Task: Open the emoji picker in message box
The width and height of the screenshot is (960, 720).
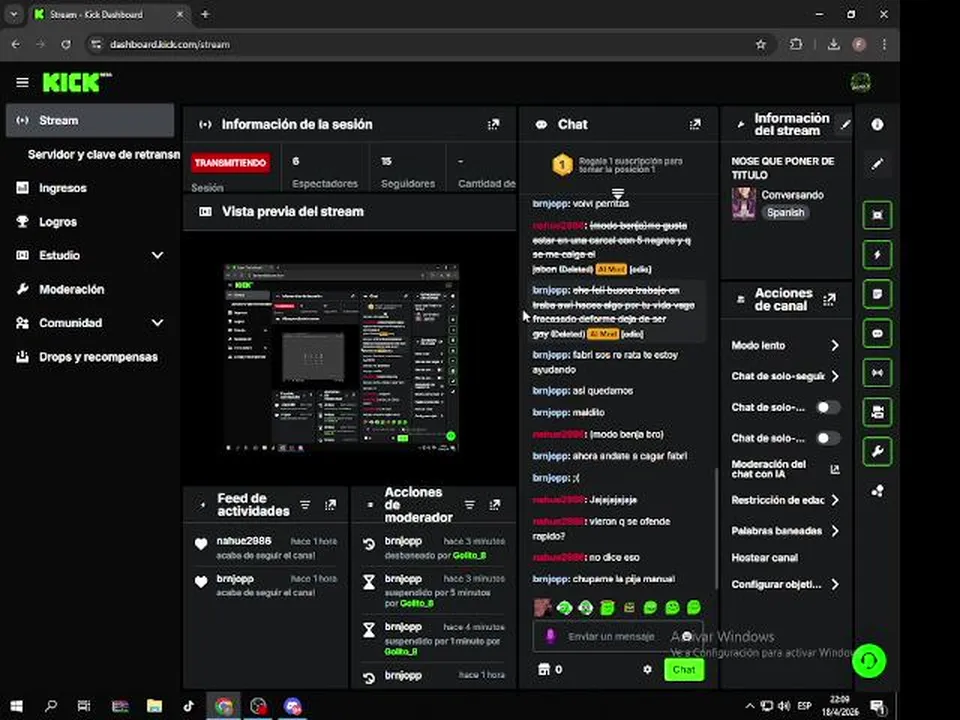Action: pyautogui.click(x=687, y=637)
